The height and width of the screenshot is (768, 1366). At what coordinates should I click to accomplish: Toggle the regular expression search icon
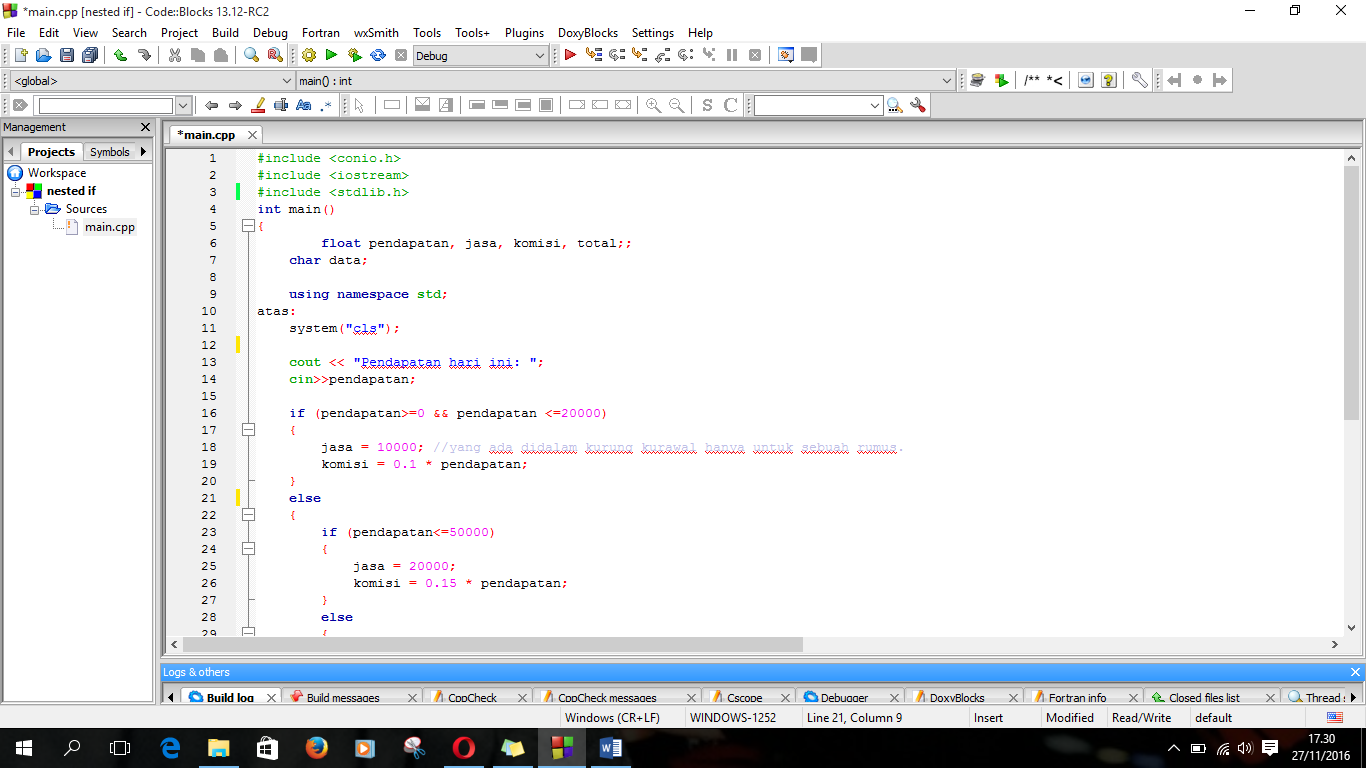pyautogui.click(x=326, y=105)
